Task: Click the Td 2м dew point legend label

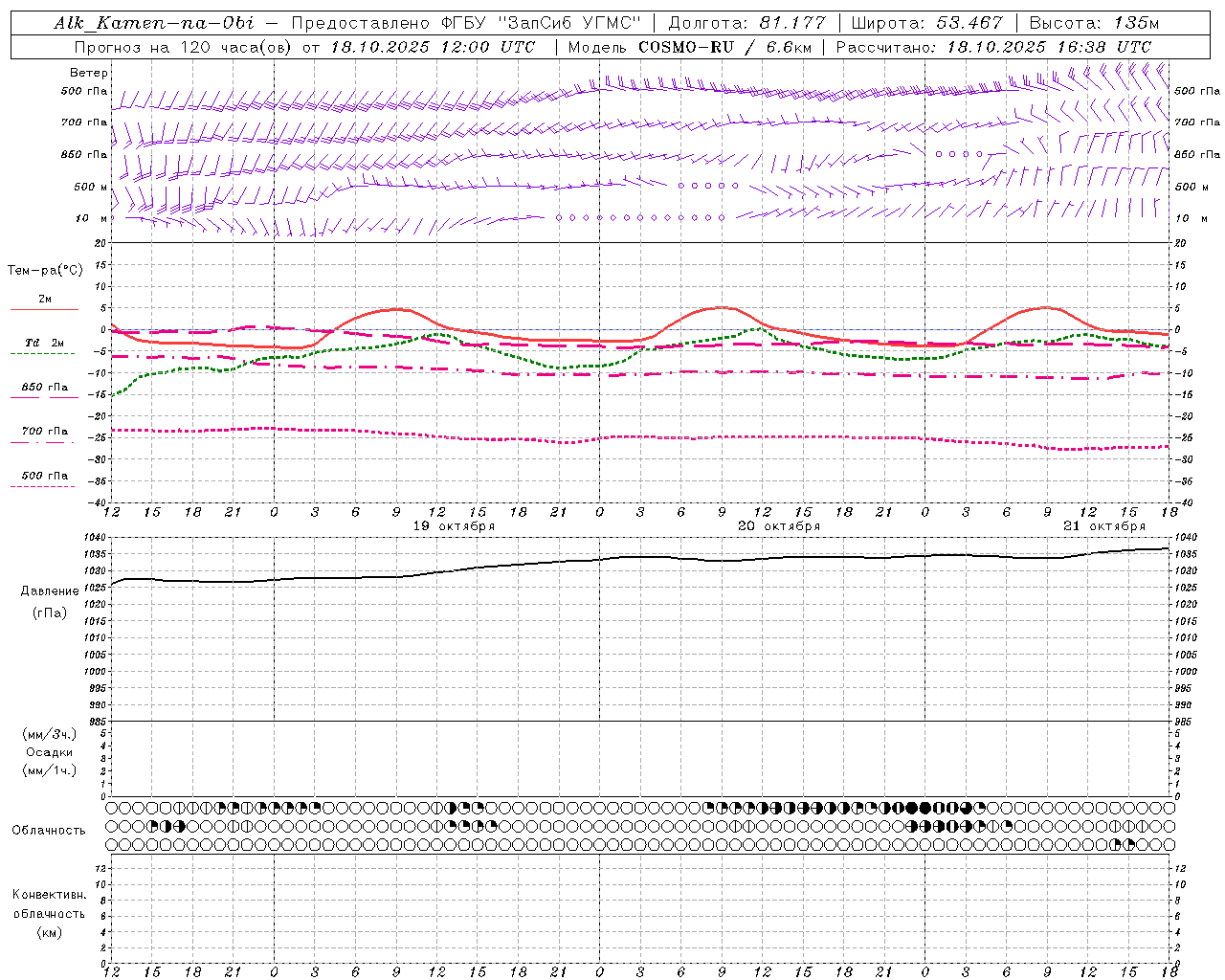Action: point(44,343)
